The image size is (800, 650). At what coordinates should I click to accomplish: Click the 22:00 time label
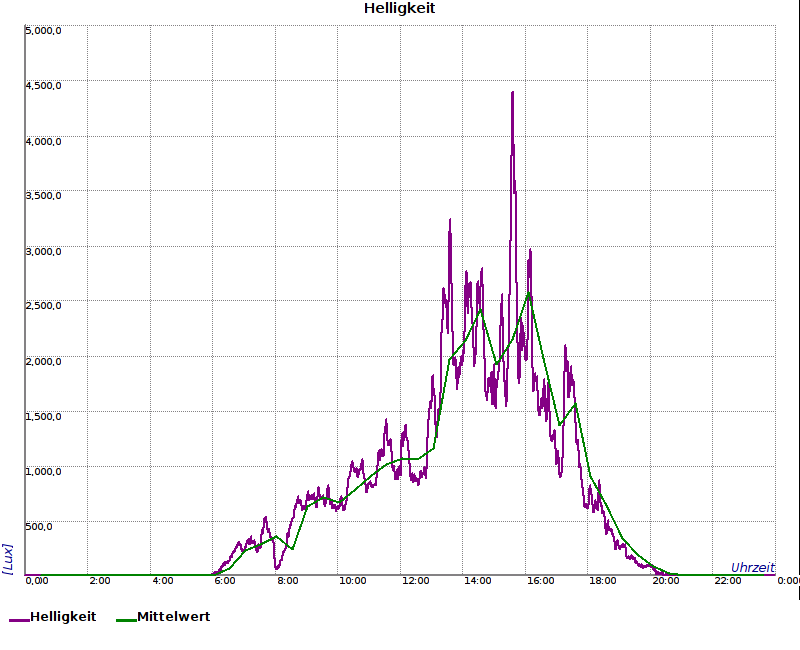[728, 581]
